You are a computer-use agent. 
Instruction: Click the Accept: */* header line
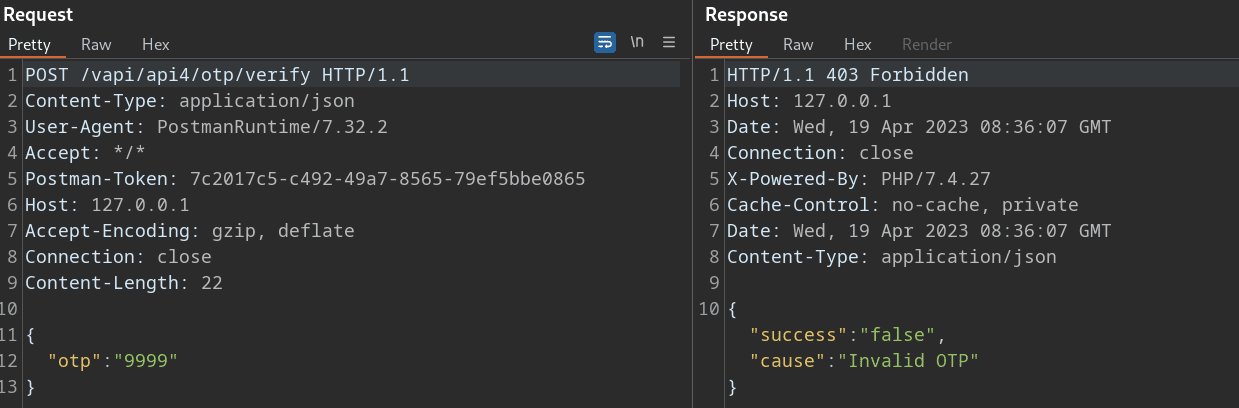(x=85, y=153)
